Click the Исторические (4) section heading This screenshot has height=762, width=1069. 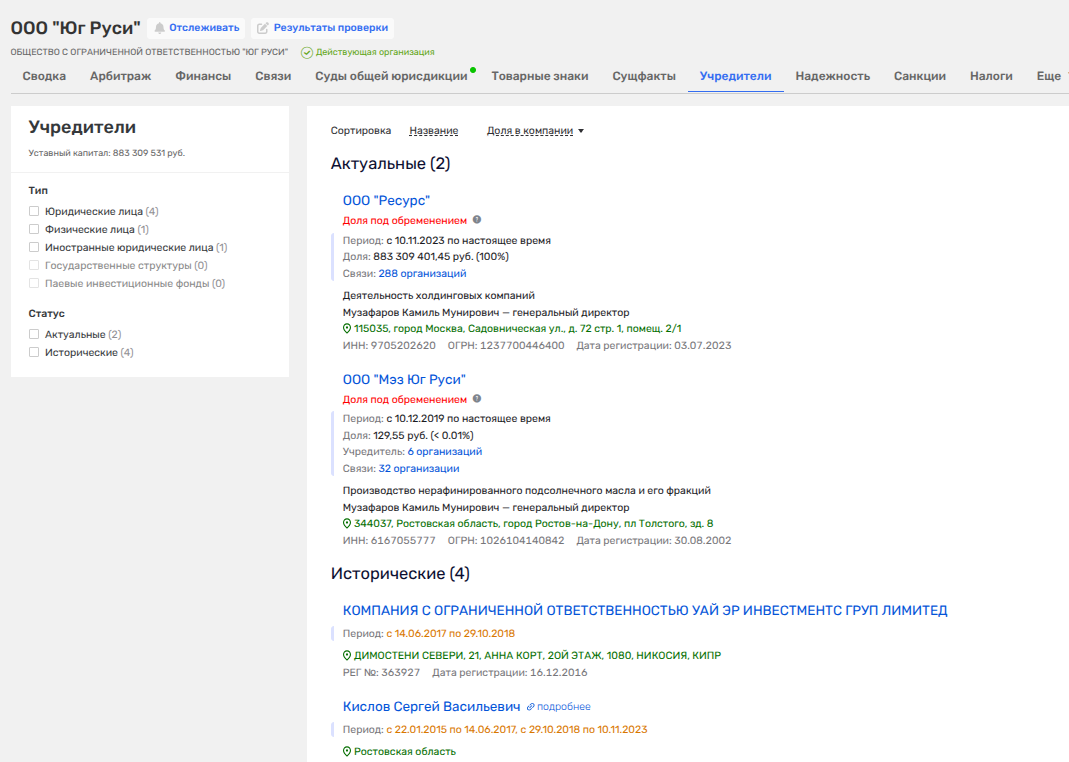tap(400, 573)
